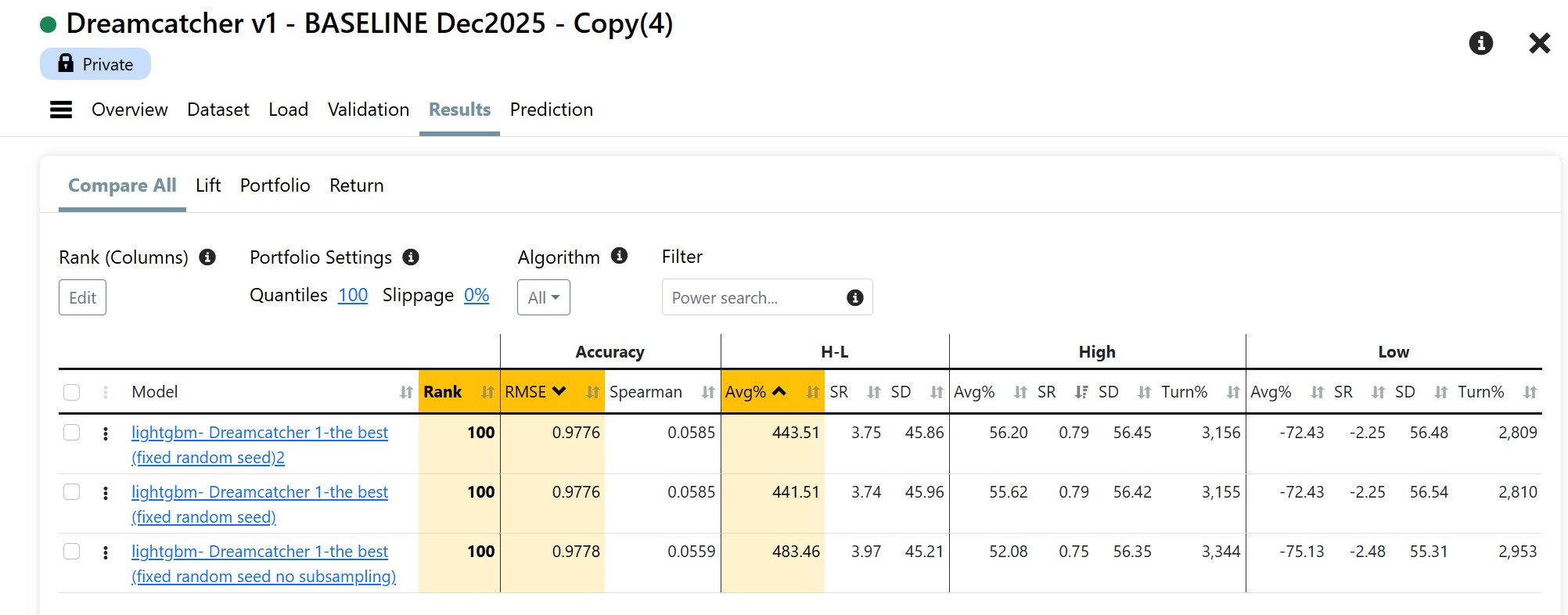Check the box for the 'fixed random seed)2' model
1568x615 pixels.
pos(72,433)
